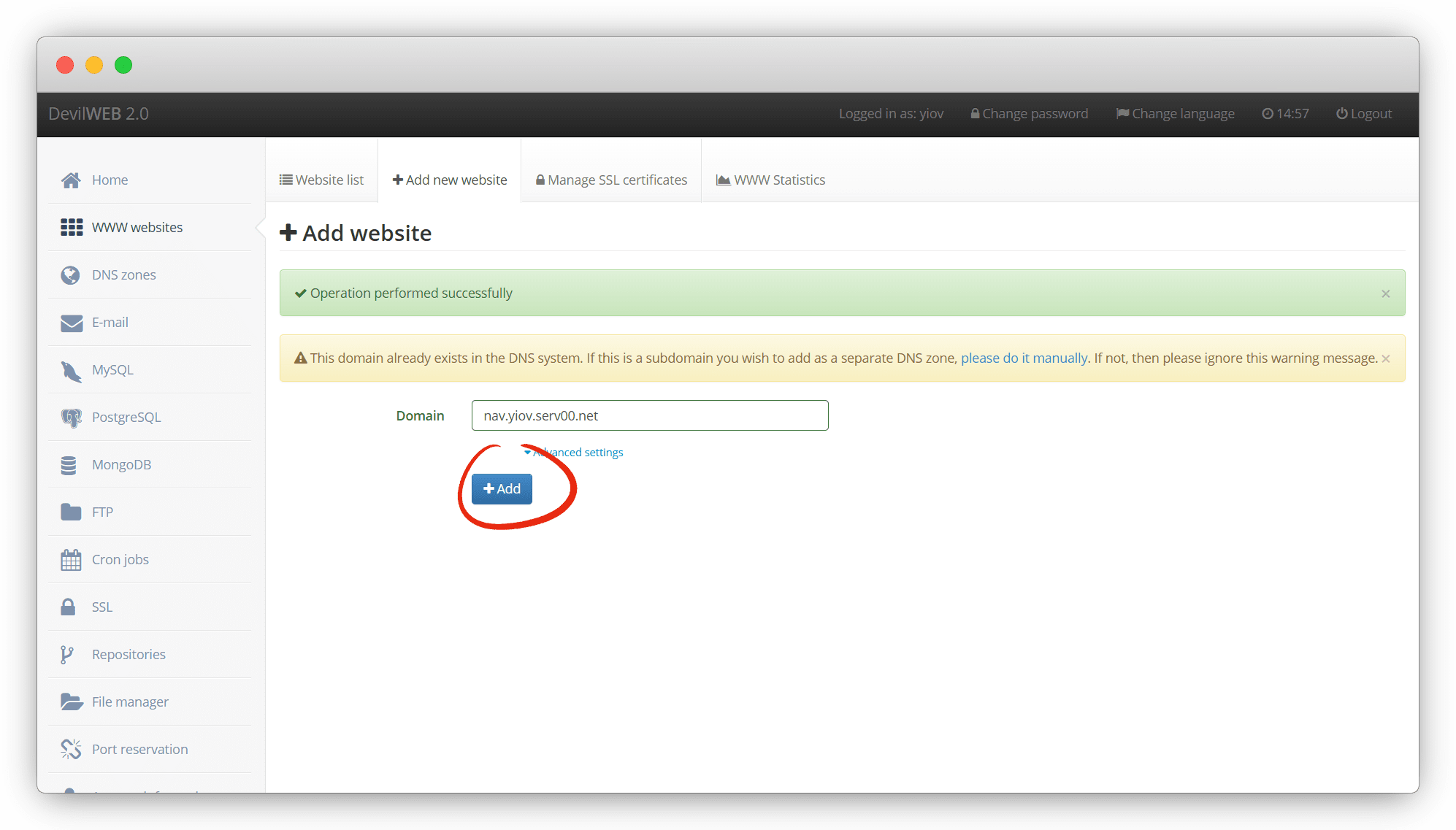Viewport: 1456px width, 830px height.
Task: Click the E-mail envelope icon
Action: [71, 323]
